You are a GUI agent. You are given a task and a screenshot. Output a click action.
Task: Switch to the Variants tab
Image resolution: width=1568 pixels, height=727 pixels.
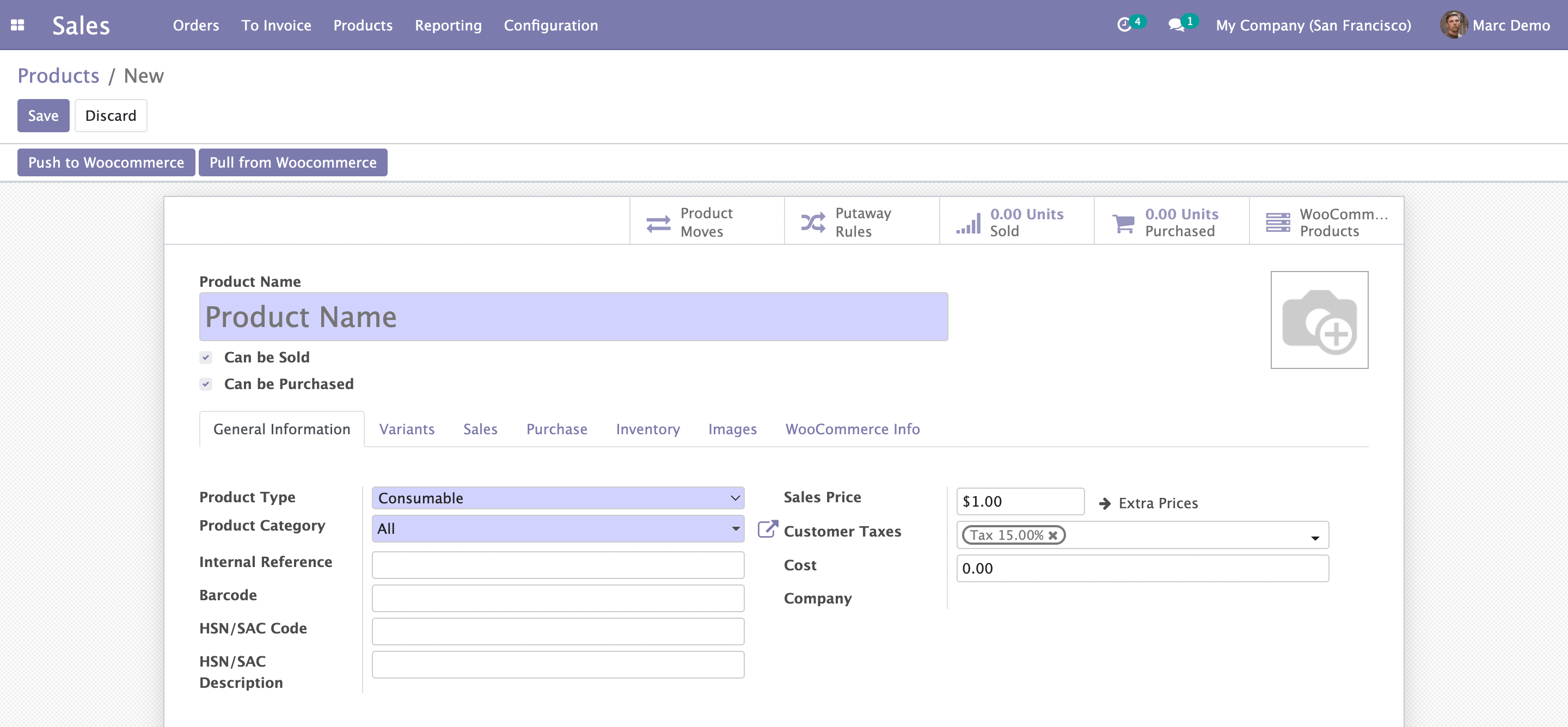click(x=407, y=429)
